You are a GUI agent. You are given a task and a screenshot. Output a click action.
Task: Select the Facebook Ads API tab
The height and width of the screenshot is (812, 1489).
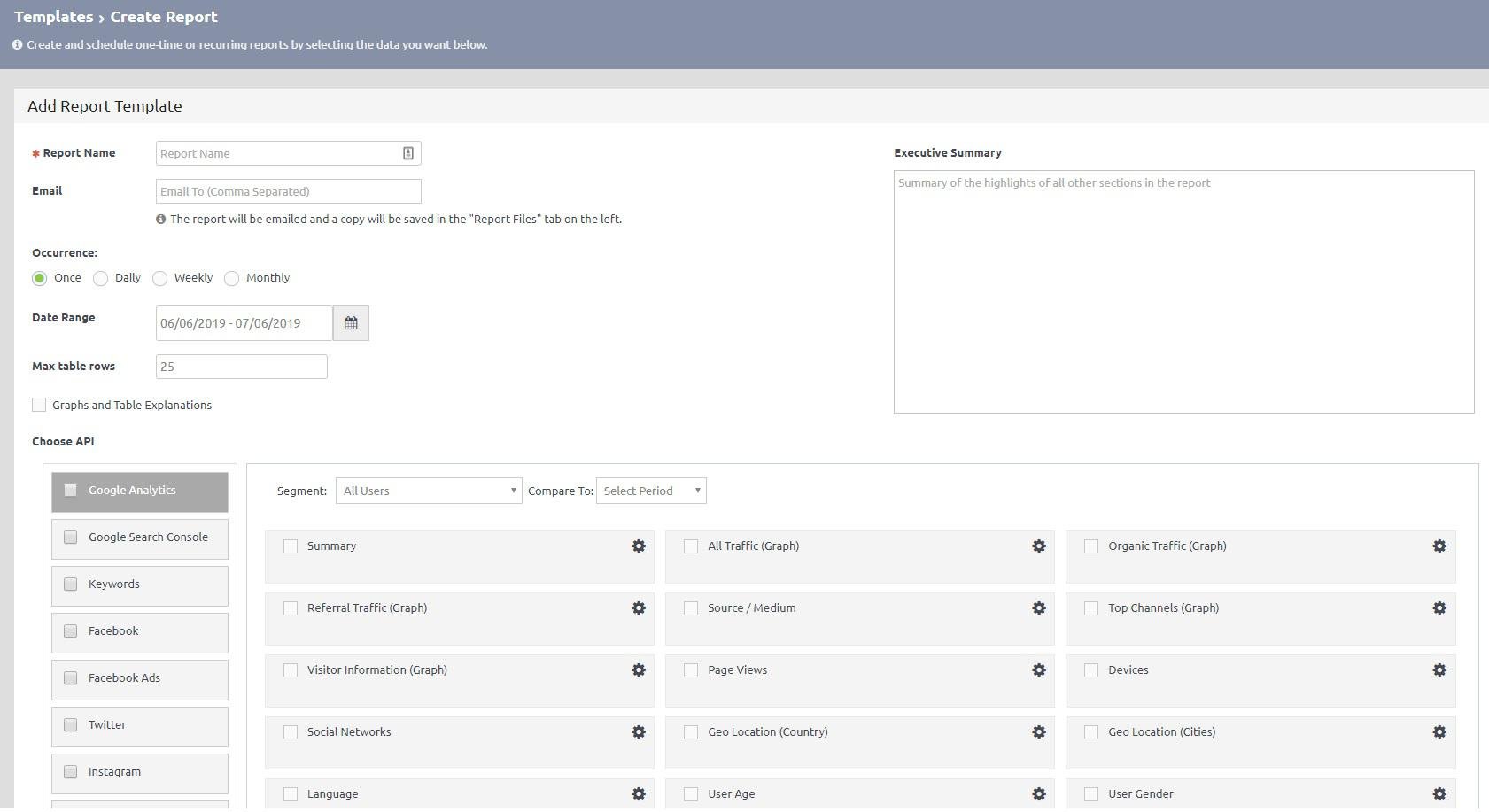pyautogui.click(x=140, y=678)
